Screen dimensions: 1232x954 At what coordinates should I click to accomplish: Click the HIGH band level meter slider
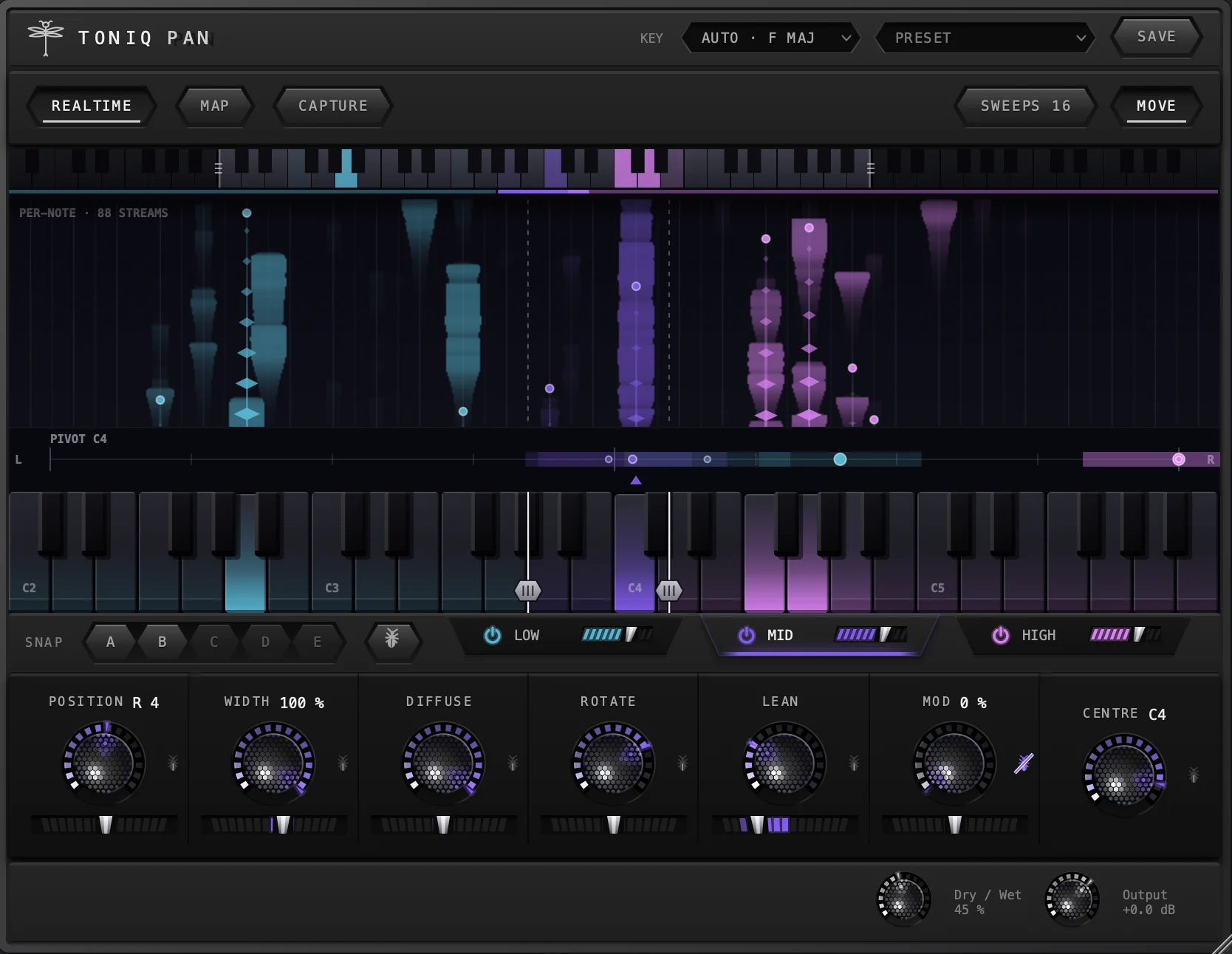1126,634
